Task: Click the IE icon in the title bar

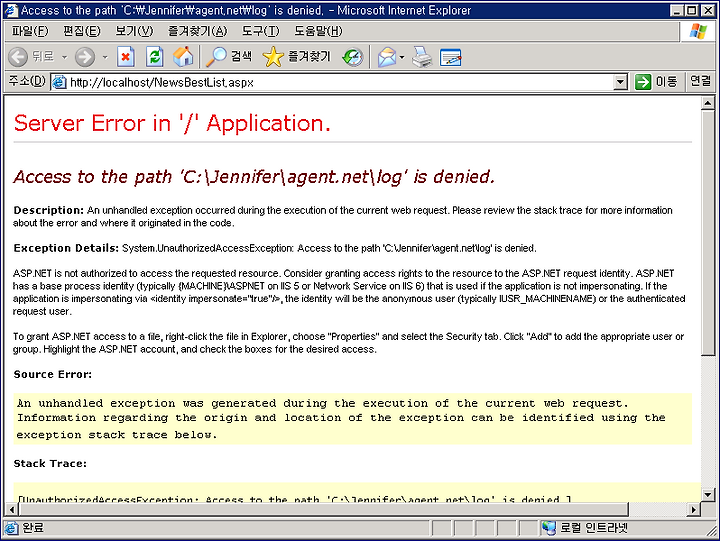Action: point(11,10)
